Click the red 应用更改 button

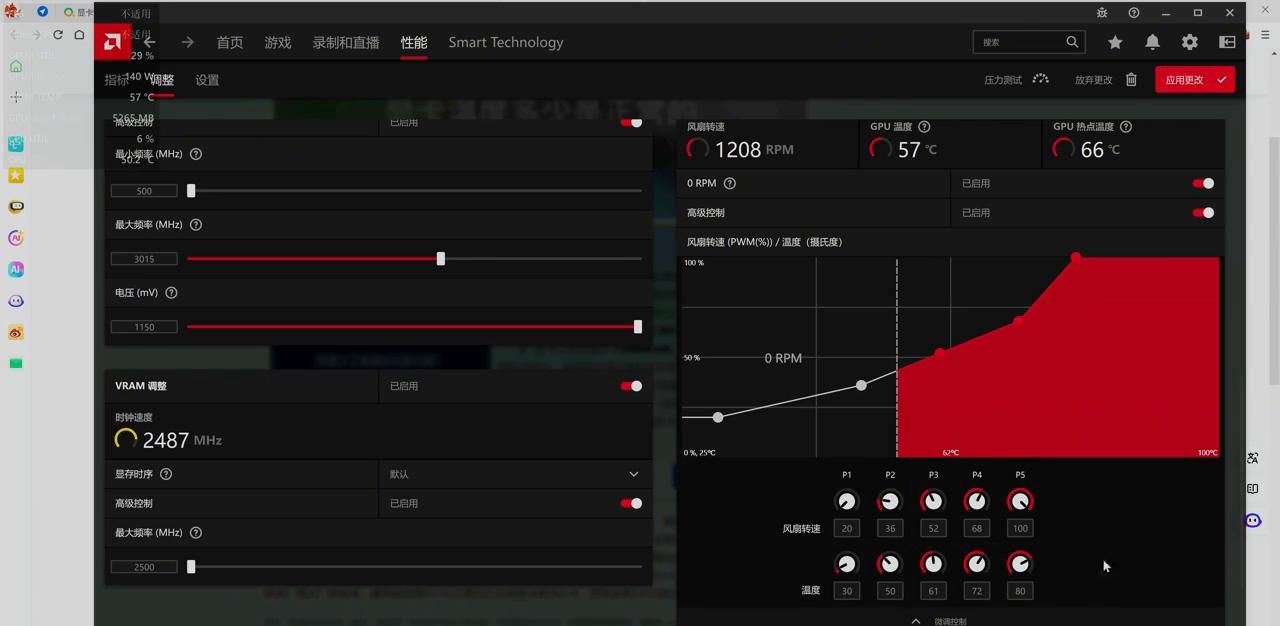1195,80
